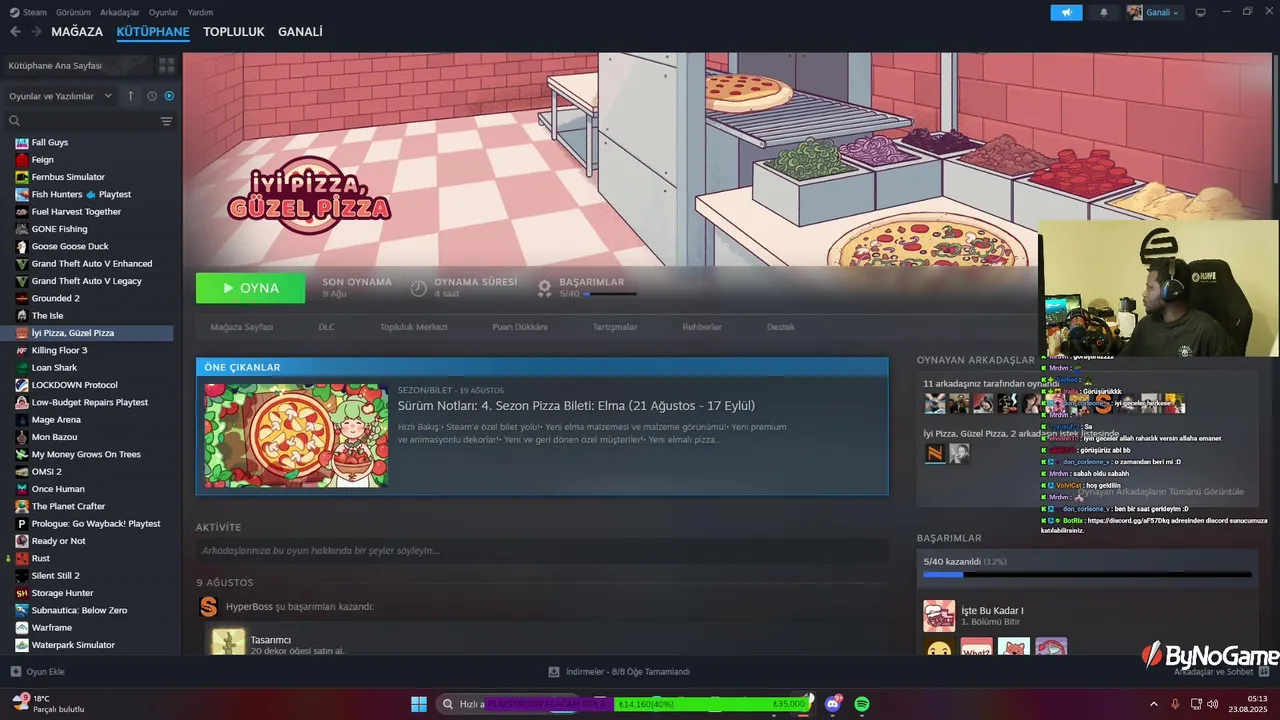Go forward with the right arrow
The width and height of the screenshot is (1280, 720).
point(36,32)
